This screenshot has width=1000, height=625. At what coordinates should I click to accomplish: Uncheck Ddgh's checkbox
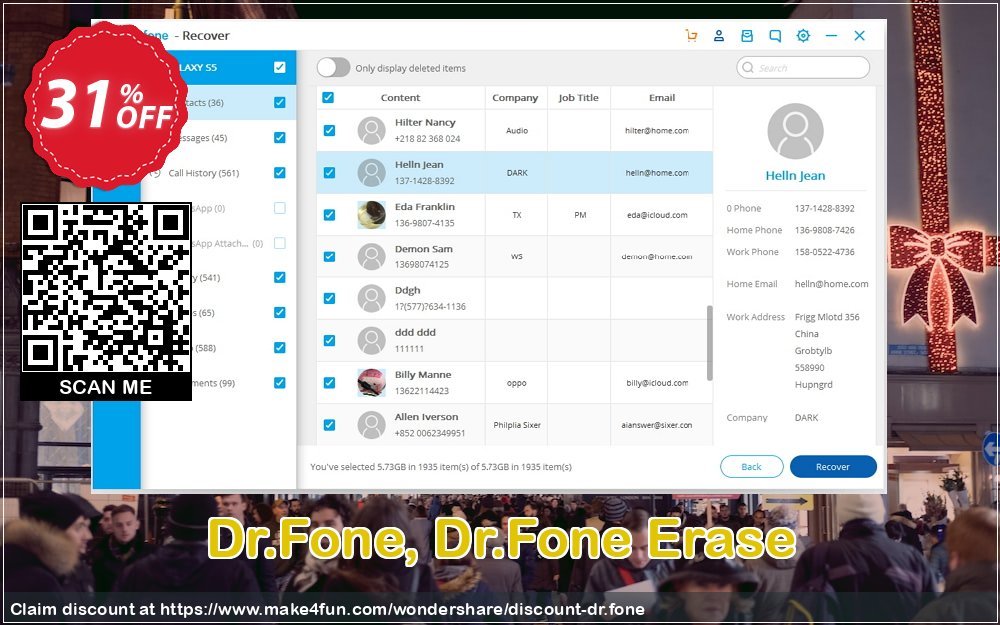(329, 298)
